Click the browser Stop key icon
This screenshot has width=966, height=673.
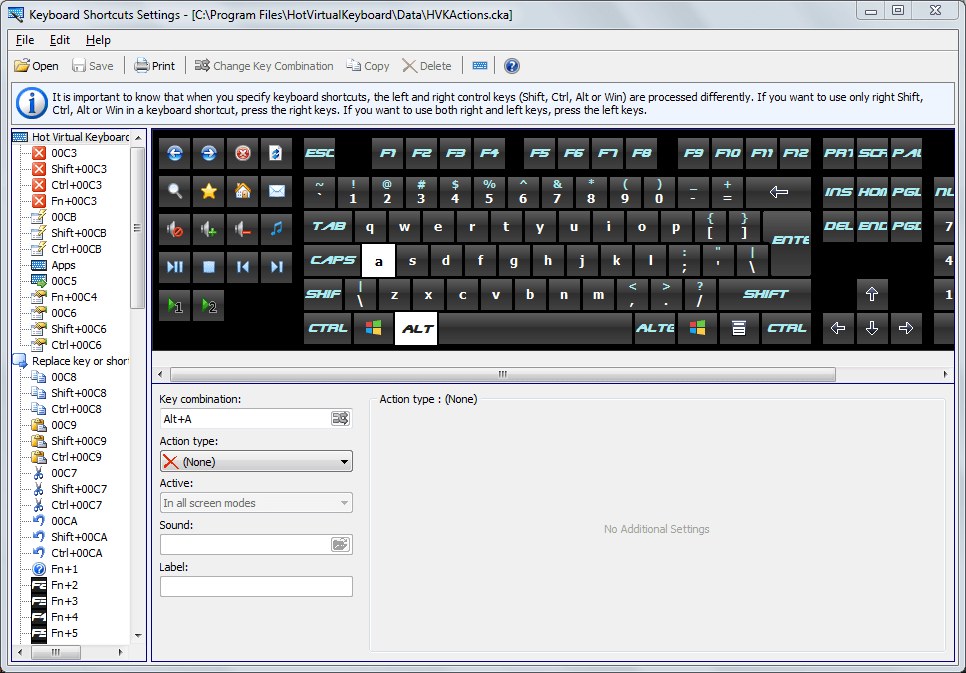point(243,153)
